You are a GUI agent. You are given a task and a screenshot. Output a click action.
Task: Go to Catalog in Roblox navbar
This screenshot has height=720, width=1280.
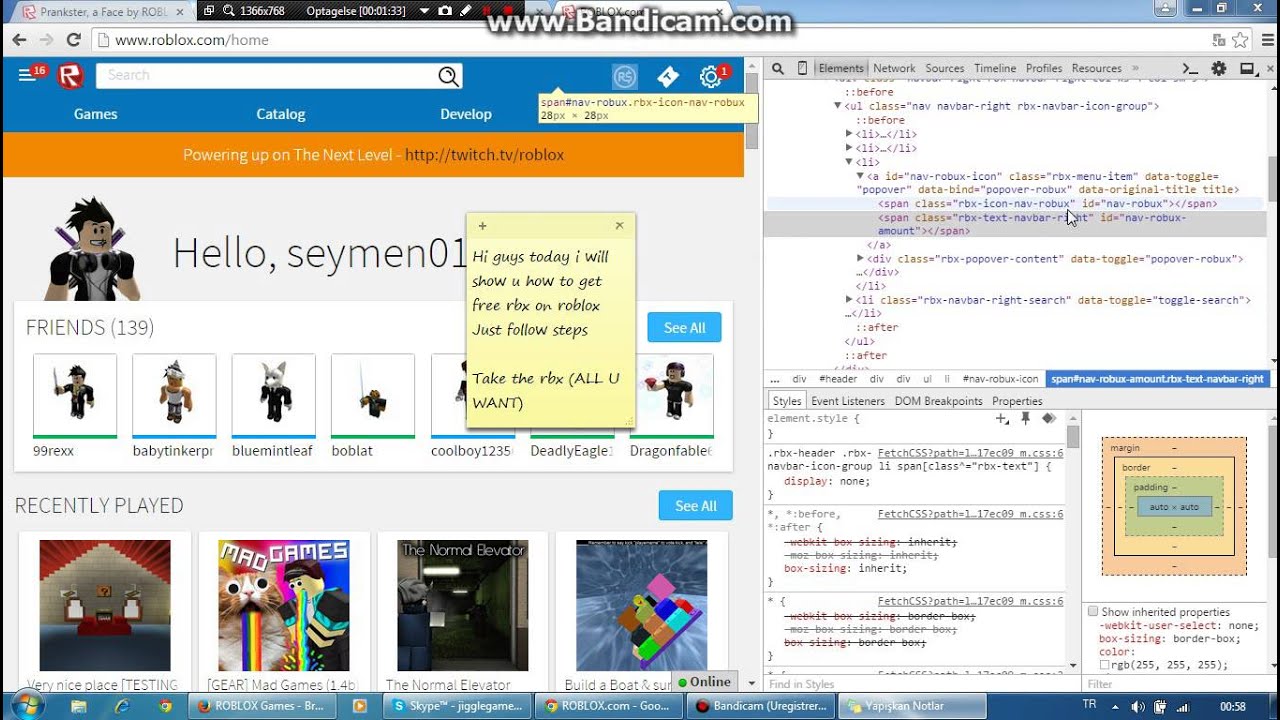(x=281, y=114)
